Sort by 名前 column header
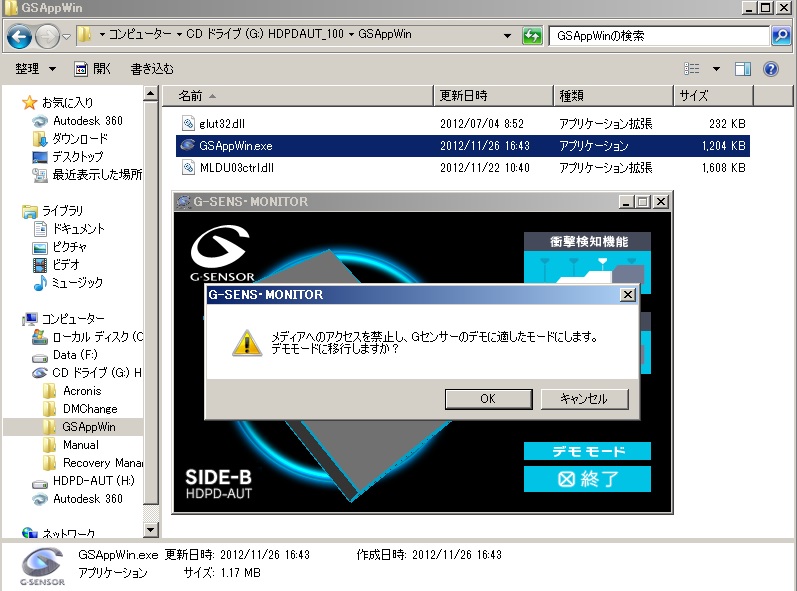 [x=298, y=96]
